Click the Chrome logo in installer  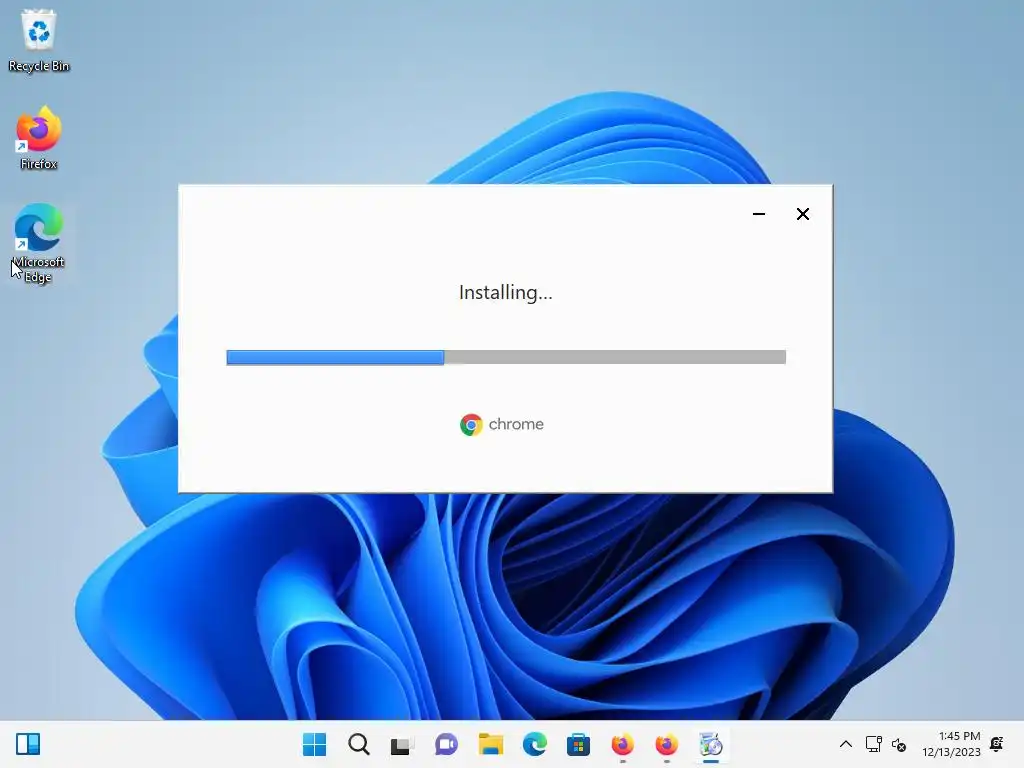click(471, 424)
